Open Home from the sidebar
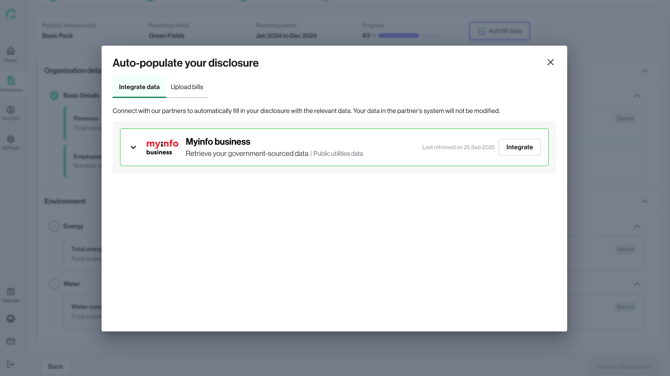Image resolution: width=670 pixels, height=376 pixels. [x=11, y=54]
